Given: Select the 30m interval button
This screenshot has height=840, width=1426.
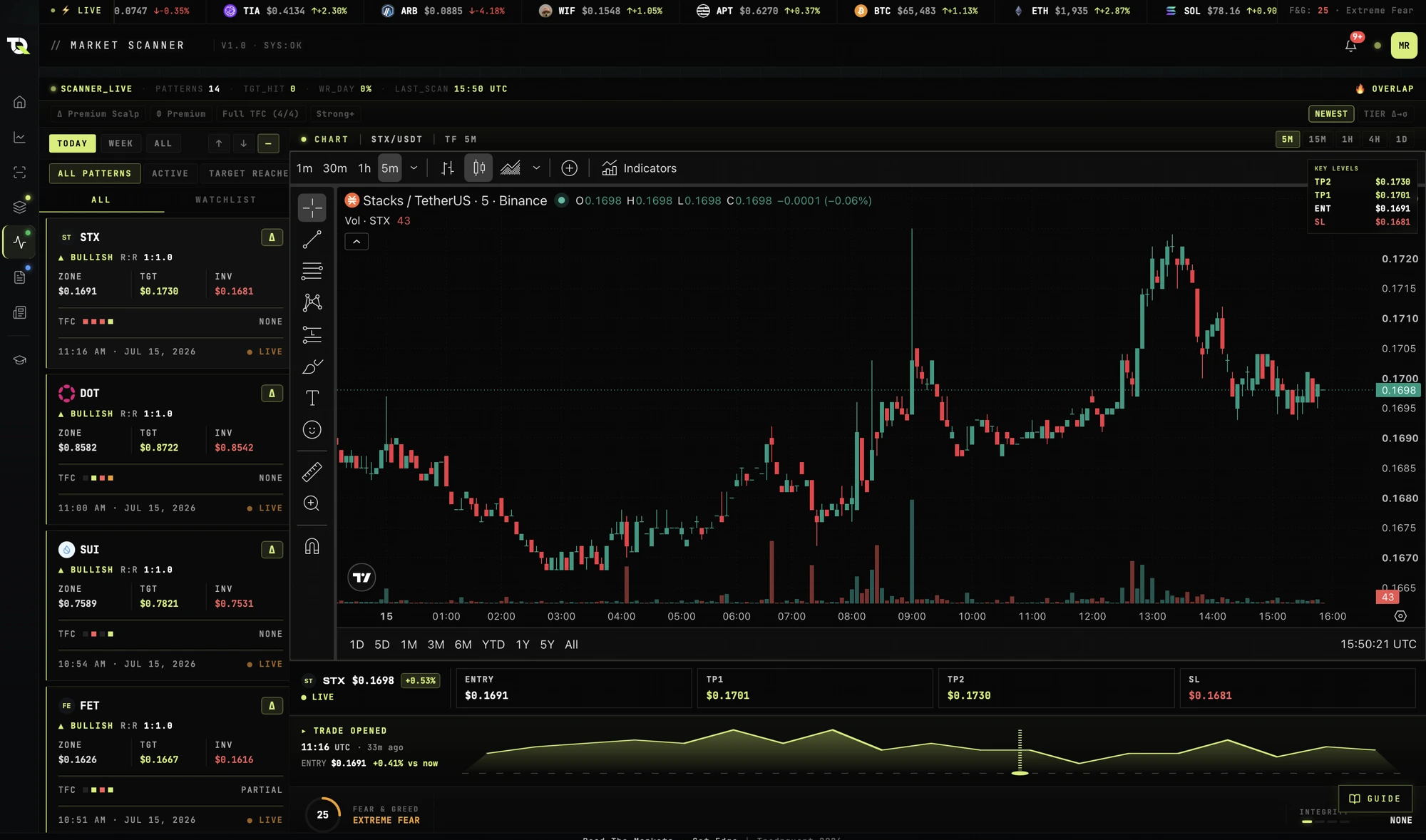Looking at the screenshot, I should pyautogui.click(x=334, y=168).
